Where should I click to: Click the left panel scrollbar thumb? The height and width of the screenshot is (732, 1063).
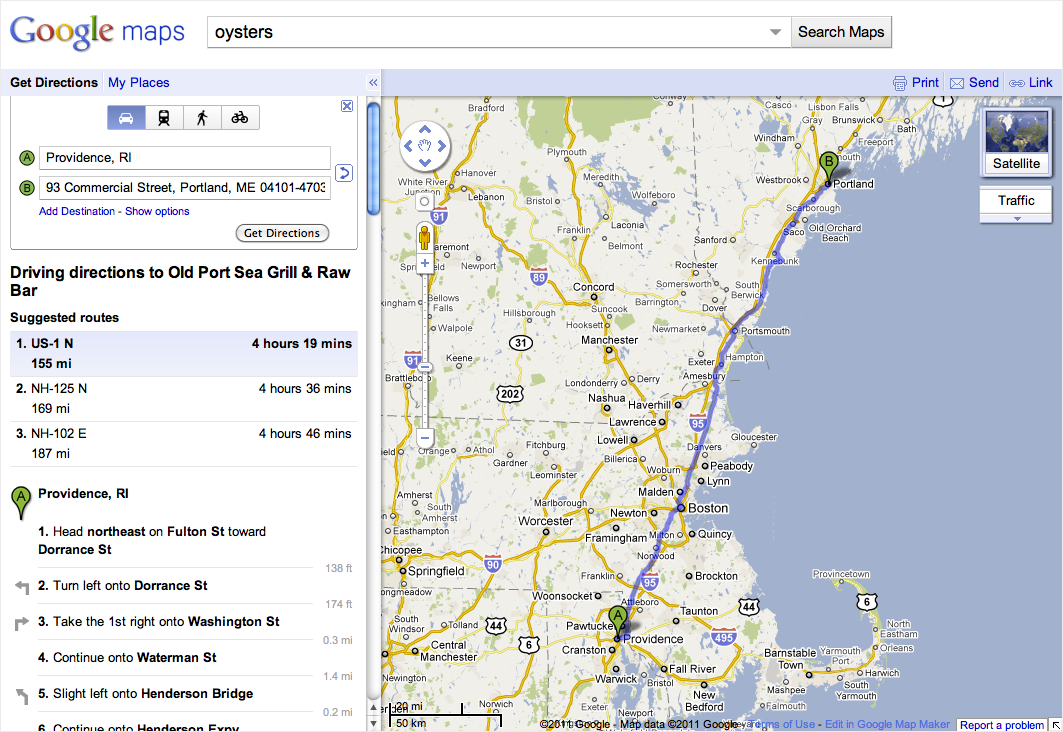373,158
